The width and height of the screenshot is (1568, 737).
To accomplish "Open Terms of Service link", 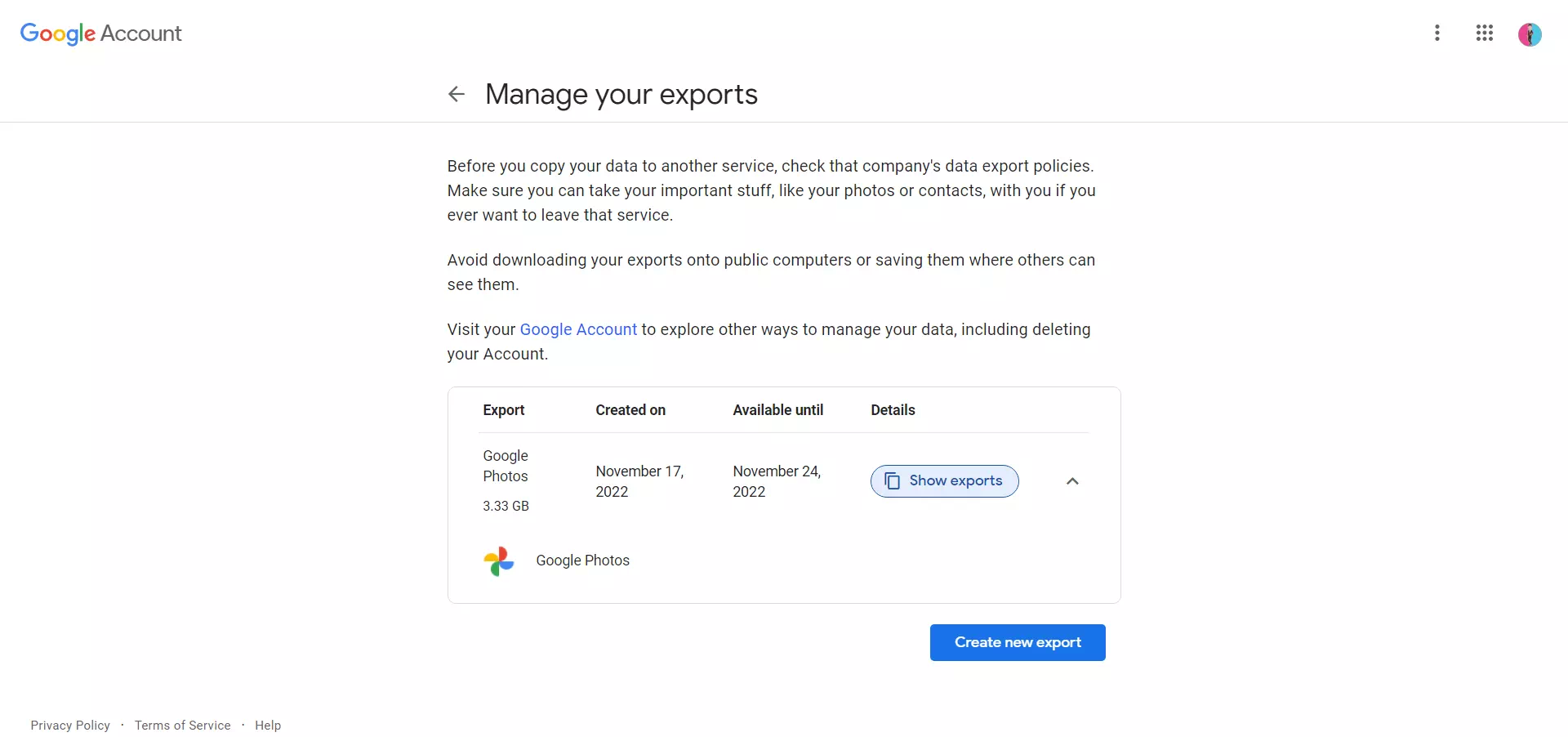I will [183, 726].
